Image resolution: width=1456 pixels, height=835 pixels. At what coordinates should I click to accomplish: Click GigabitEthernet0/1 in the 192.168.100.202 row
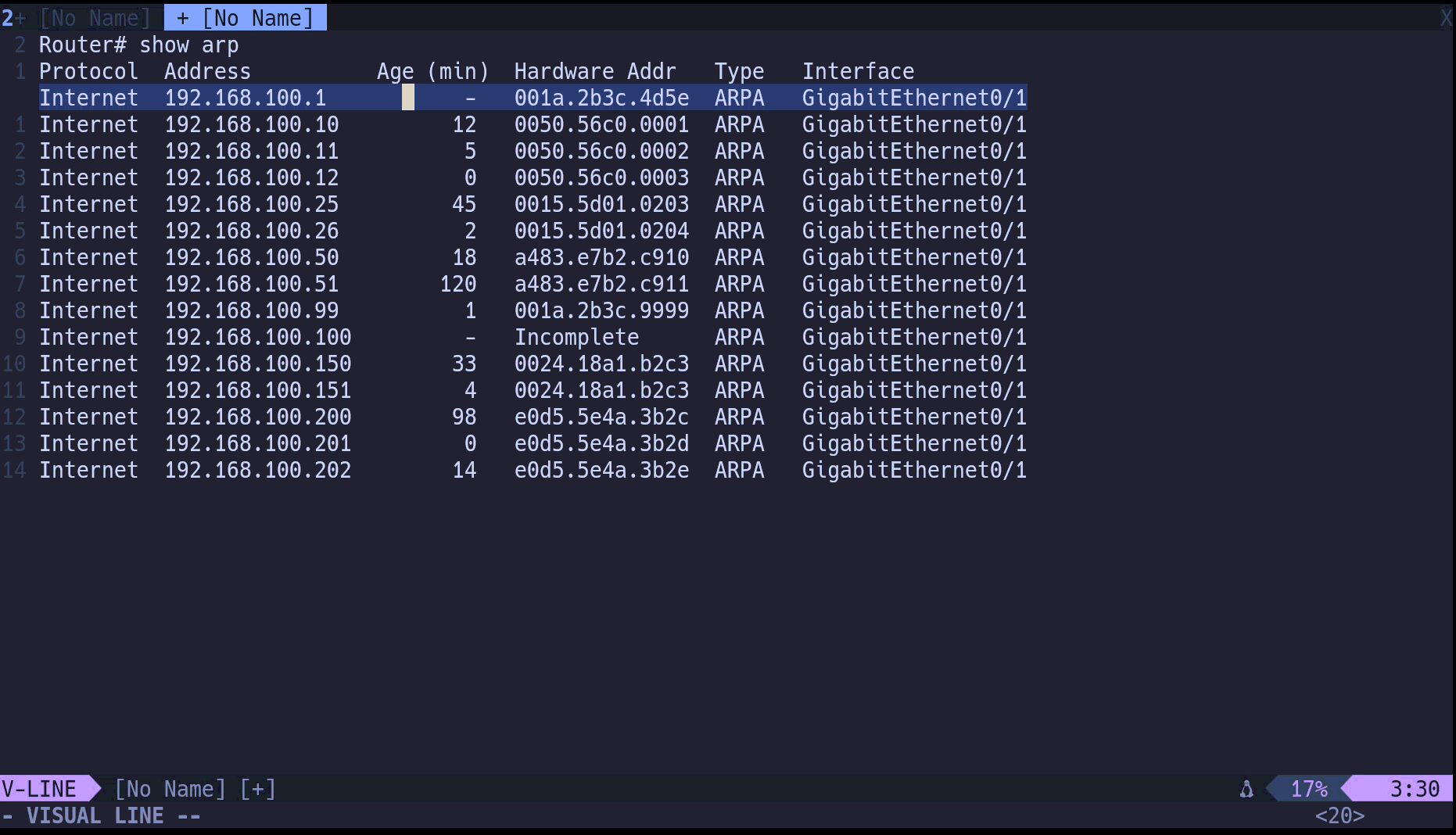point(914,470)
